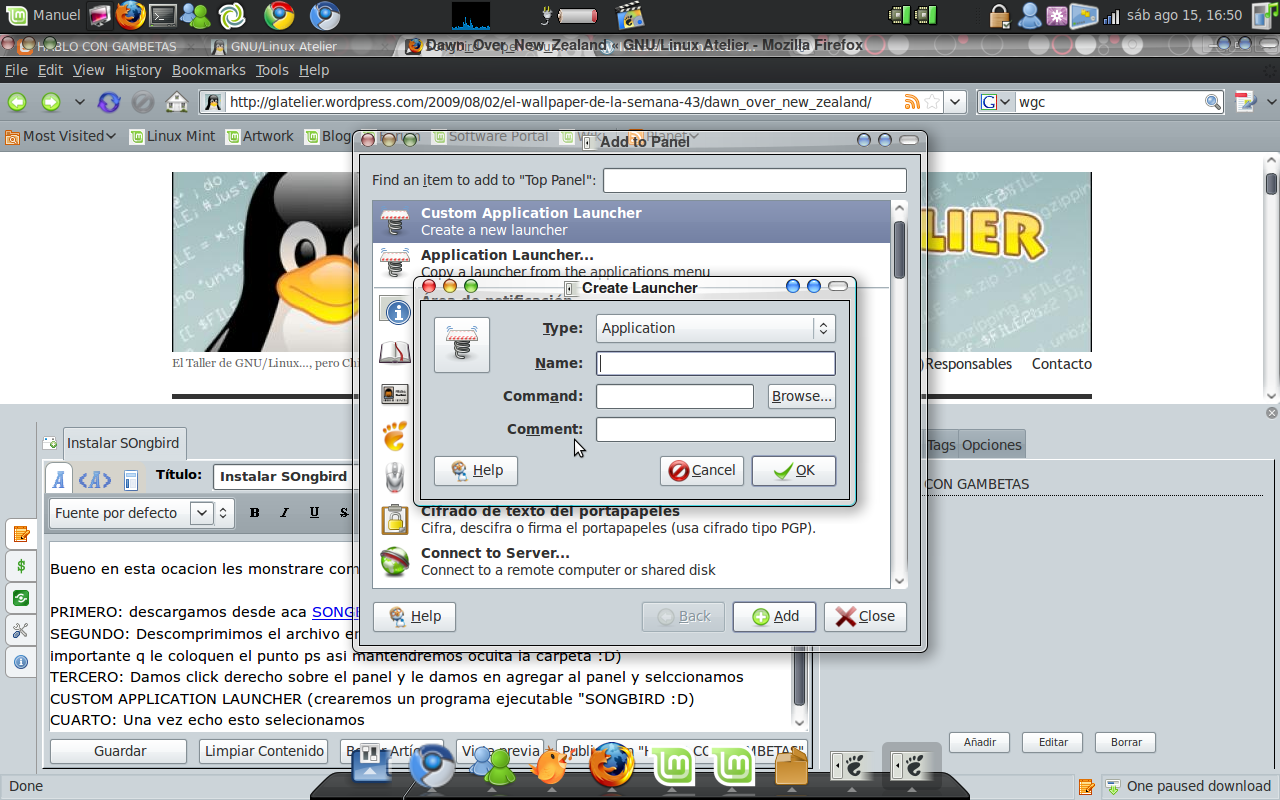
Task: Click the launcher icon chooser button
Action: (462, 345)
